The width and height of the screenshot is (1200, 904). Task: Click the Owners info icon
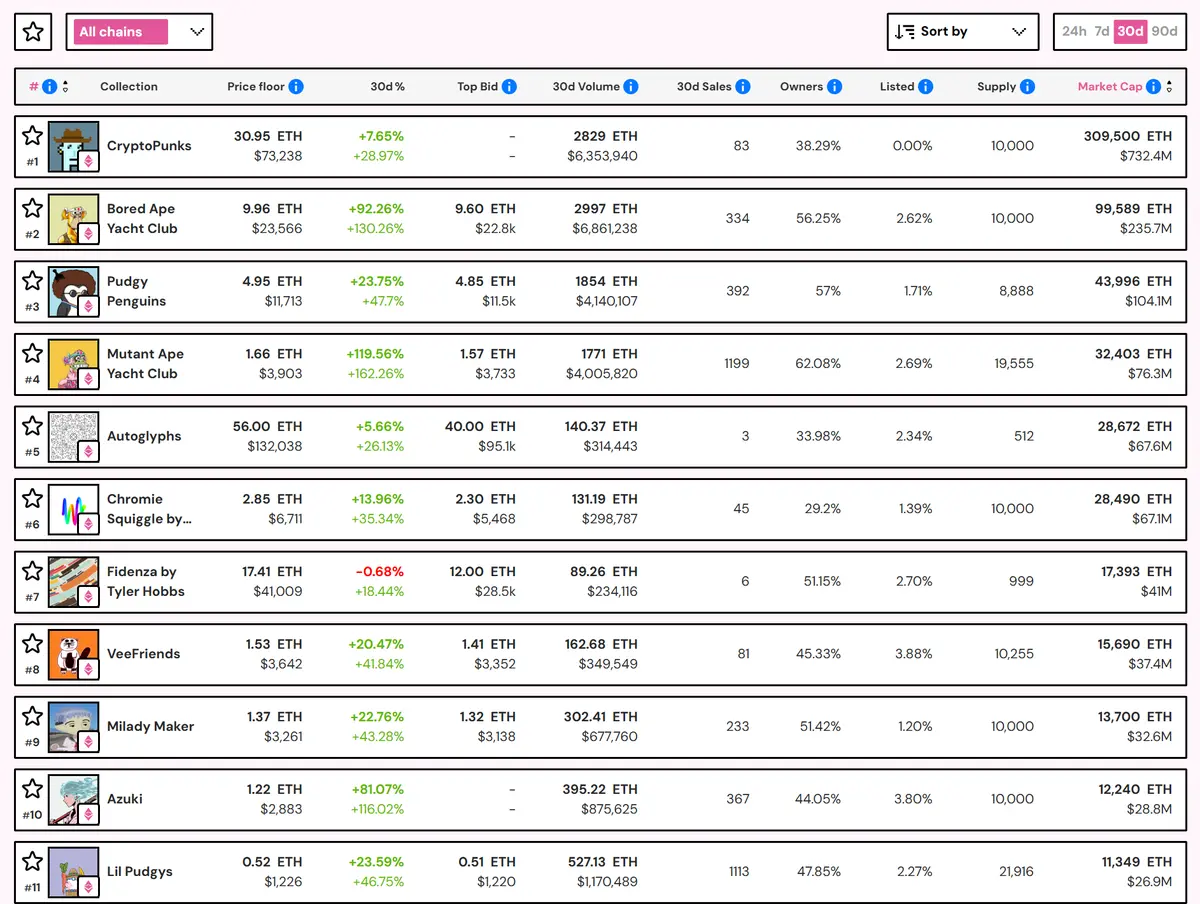pos(834,87)
